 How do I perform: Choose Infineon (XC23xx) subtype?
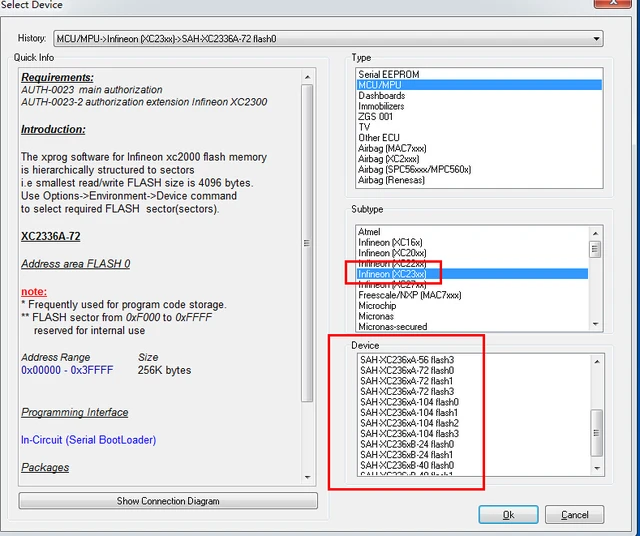pos(472,274)
